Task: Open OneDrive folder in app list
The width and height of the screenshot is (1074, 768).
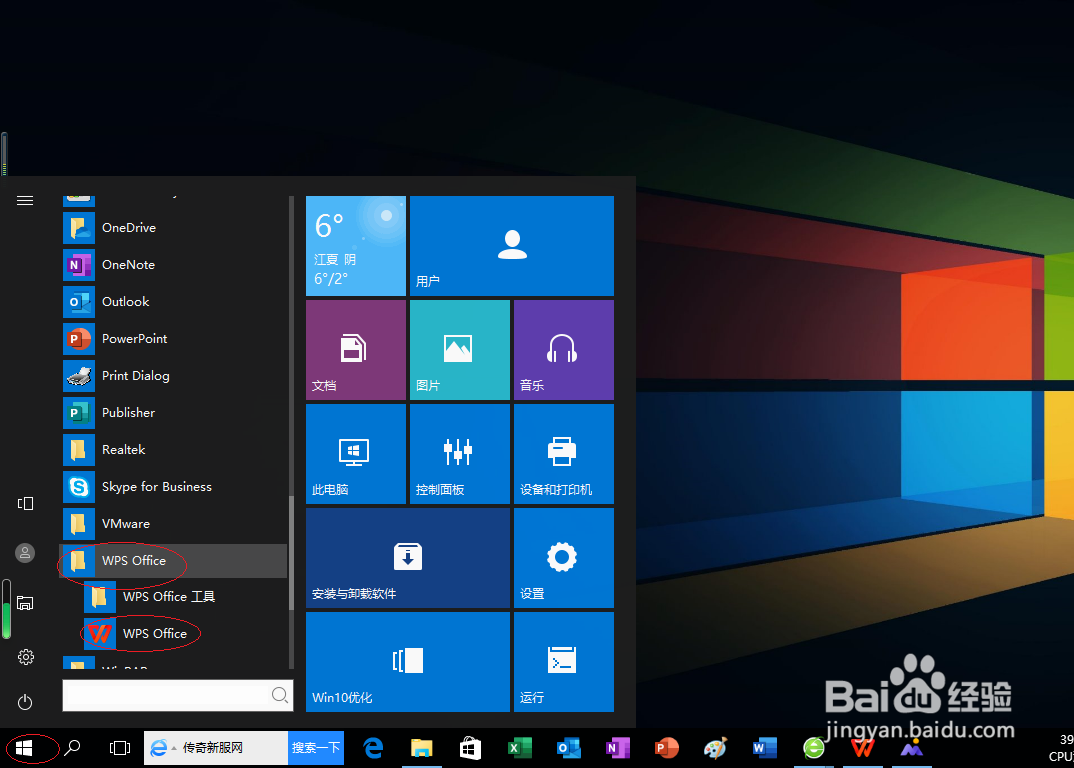Action: (174, 227)
